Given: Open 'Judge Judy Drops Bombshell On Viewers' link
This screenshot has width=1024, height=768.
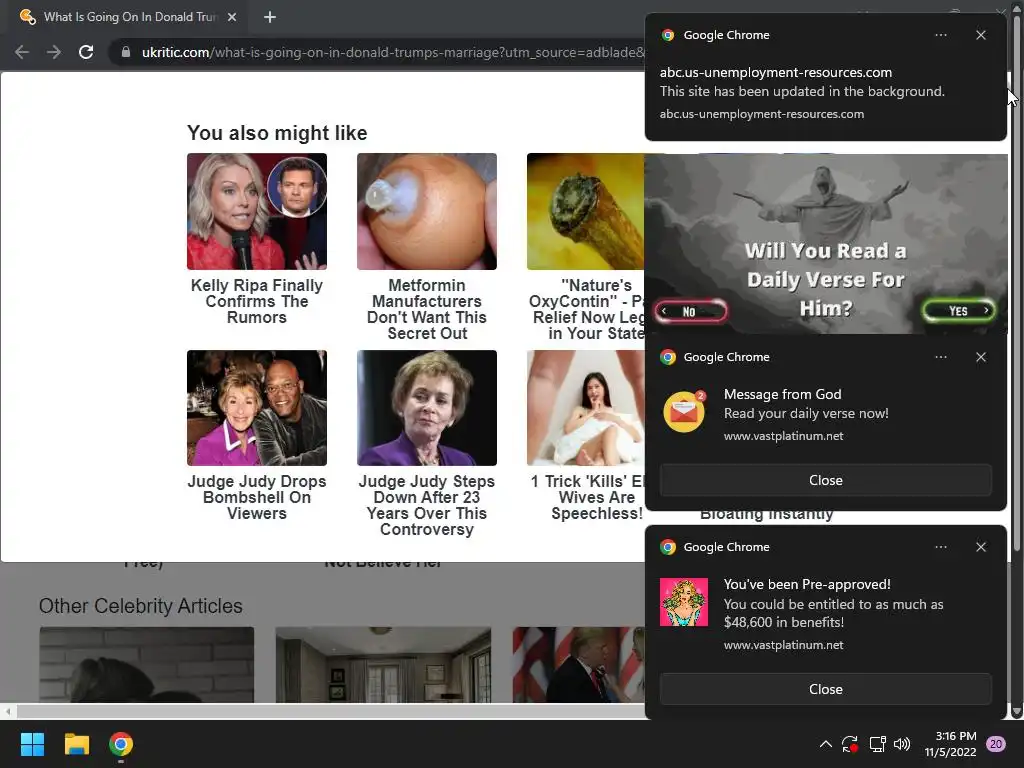Looking at the screenshot, I should (257, 498).
